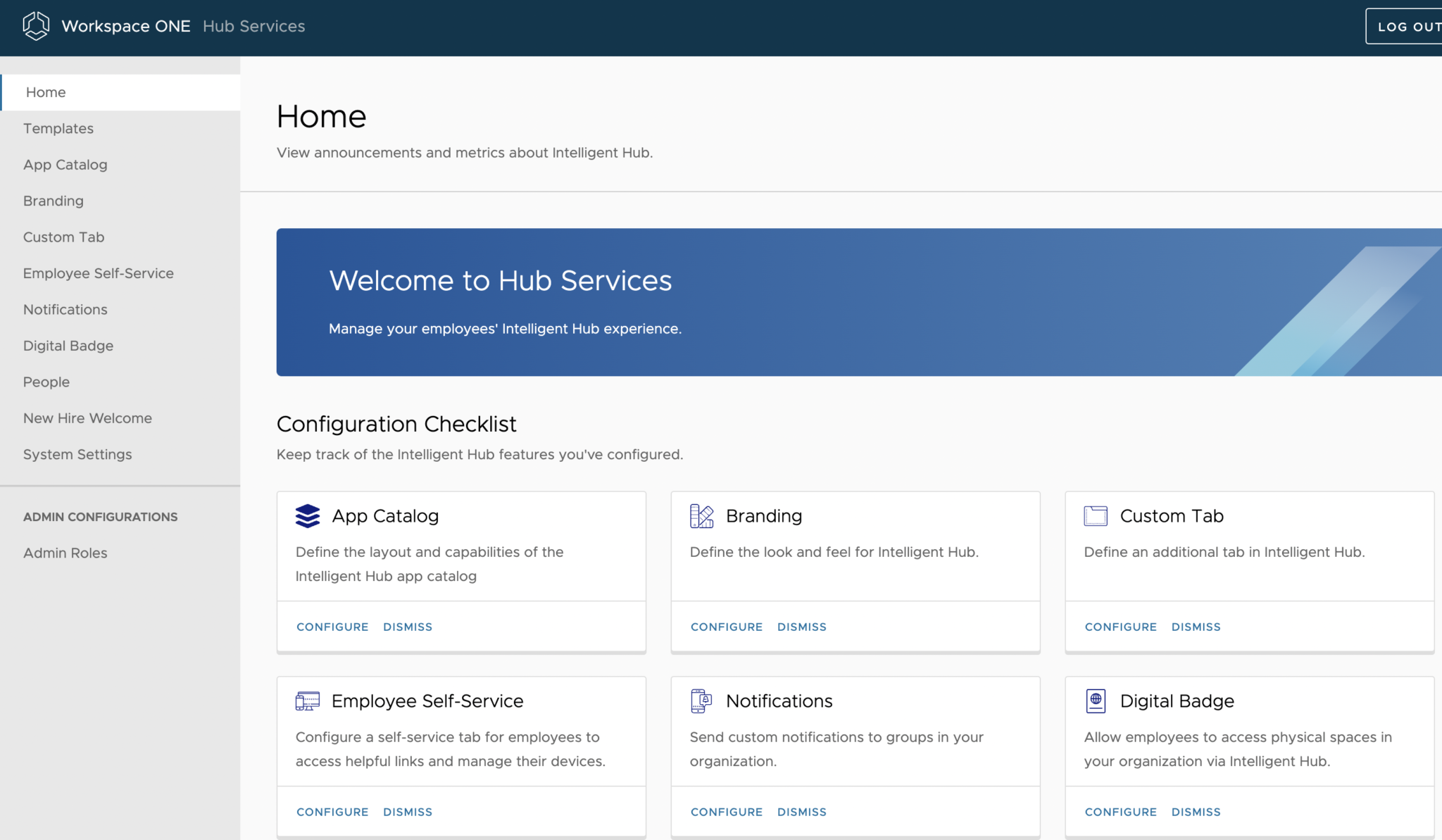Open the People section
Screen dimensions: 1442x840
pos(46,382)
